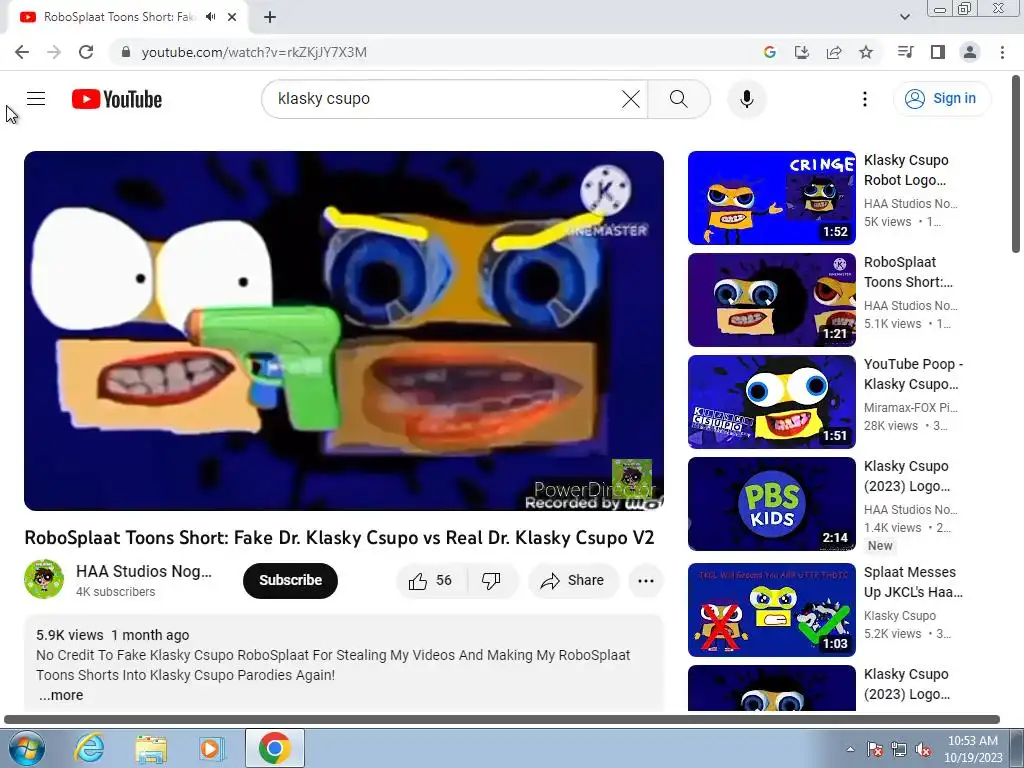Viewport: 1024px width, 768px height.
Task: Open File Explorer from taskbar
Action: (x=151, y=748)
